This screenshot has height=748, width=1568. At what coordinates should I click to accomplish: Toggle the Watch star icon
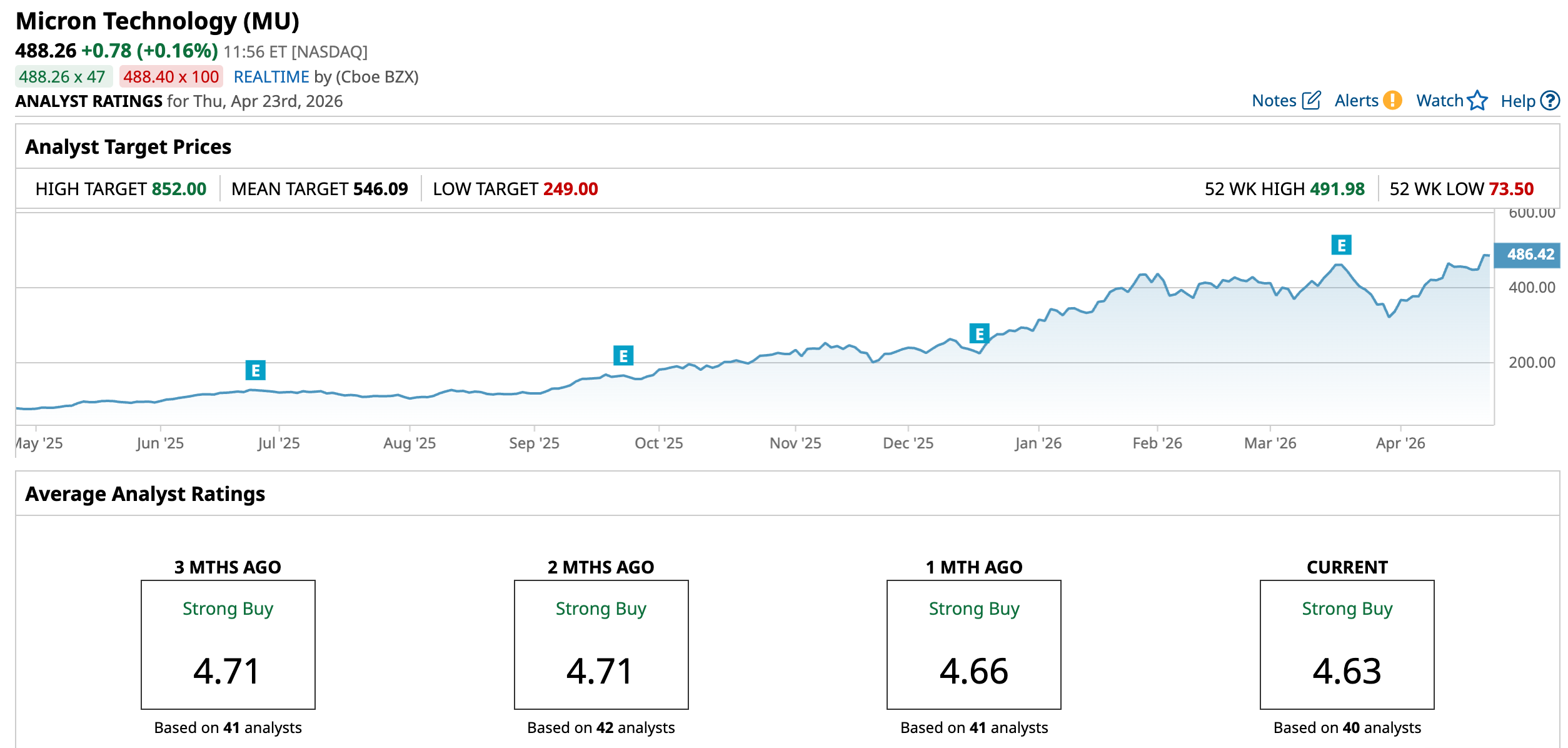[x=1477, y=101]
